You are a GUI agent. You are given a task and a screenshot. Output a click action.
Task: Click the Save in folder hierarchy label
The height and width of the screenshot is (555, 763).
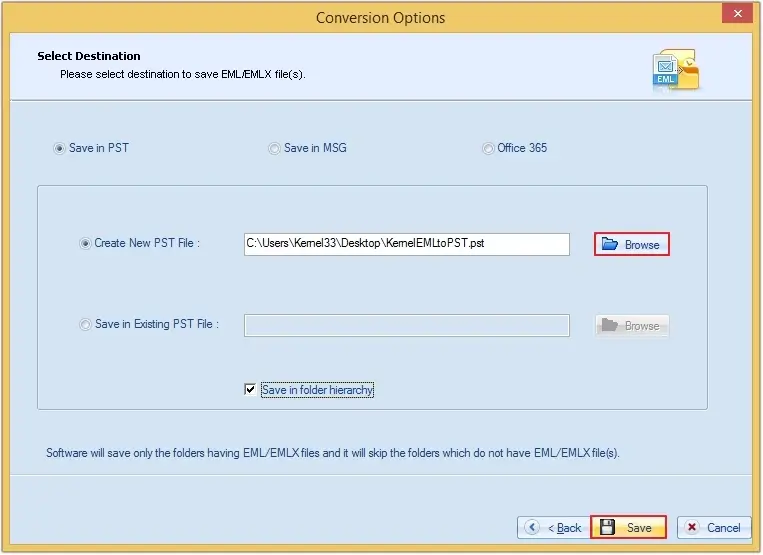[x=317, y=390]
